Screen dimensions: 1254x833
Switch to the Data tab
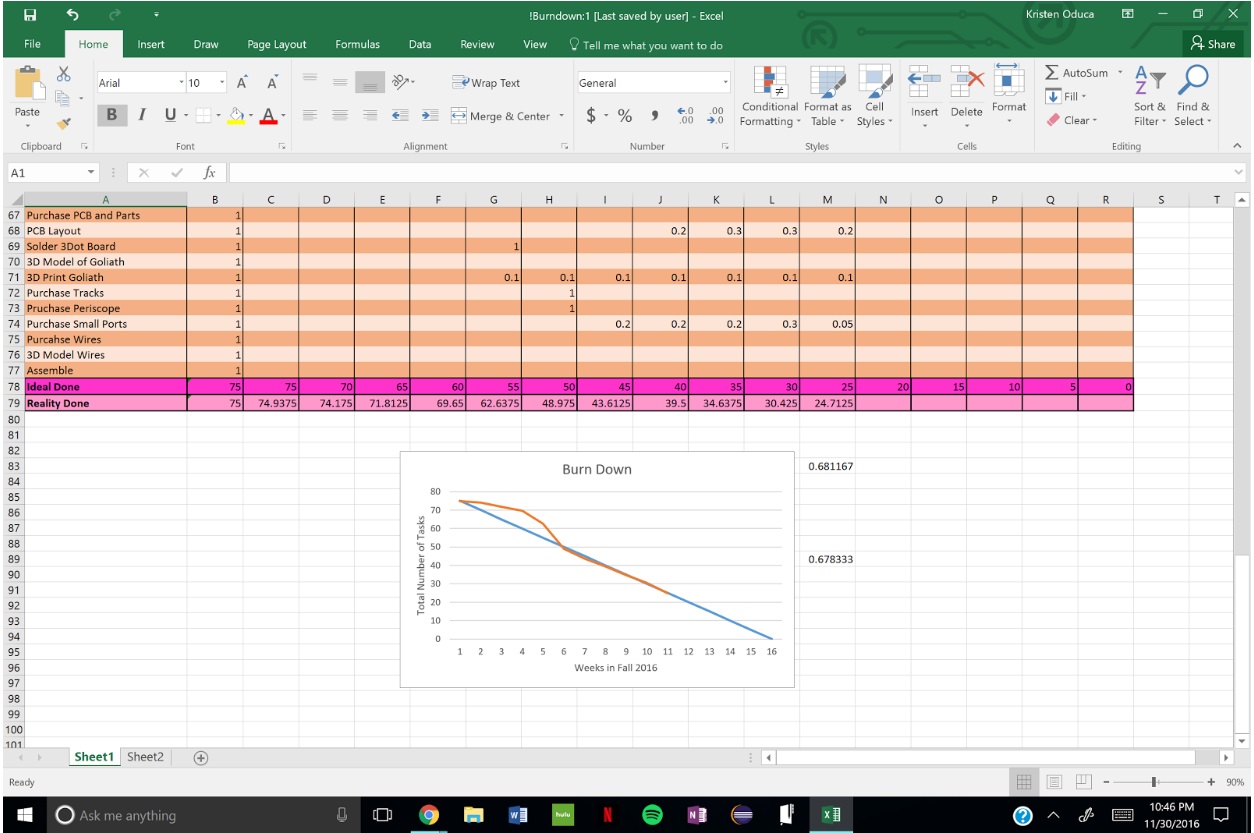(420, 44)
